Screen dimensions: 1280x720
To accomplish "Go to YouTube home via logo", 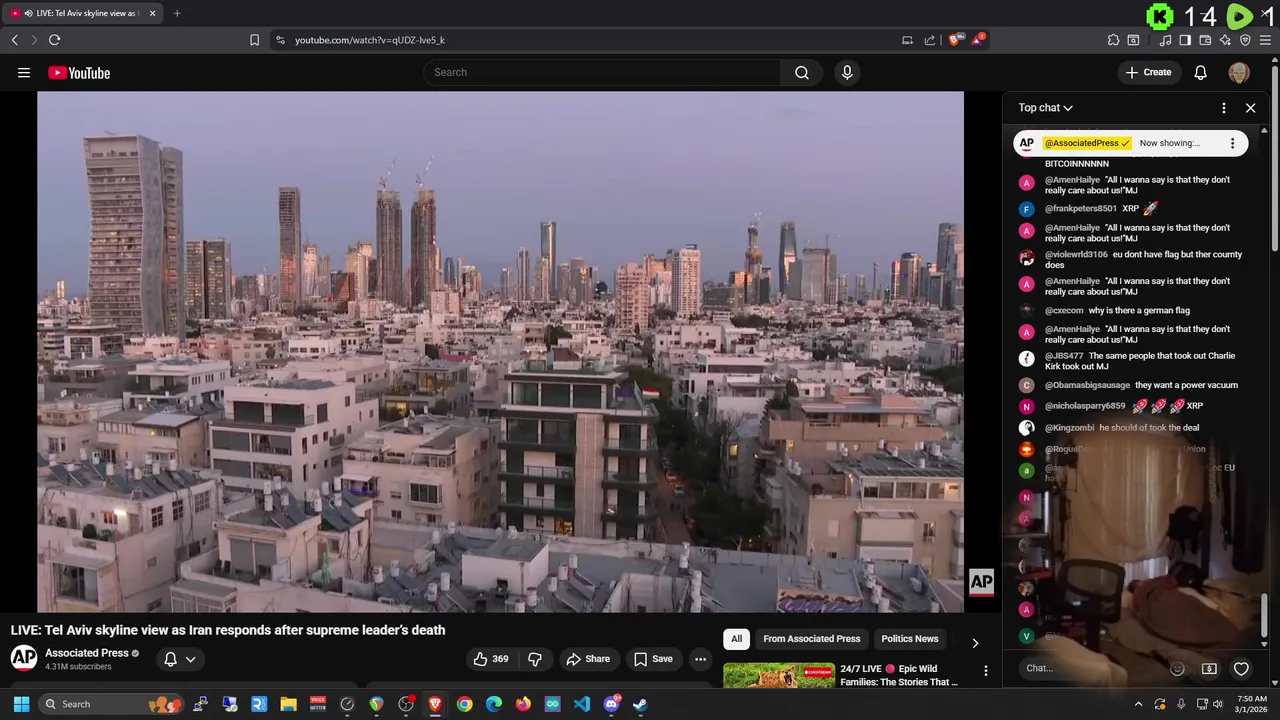I will 79,72.
